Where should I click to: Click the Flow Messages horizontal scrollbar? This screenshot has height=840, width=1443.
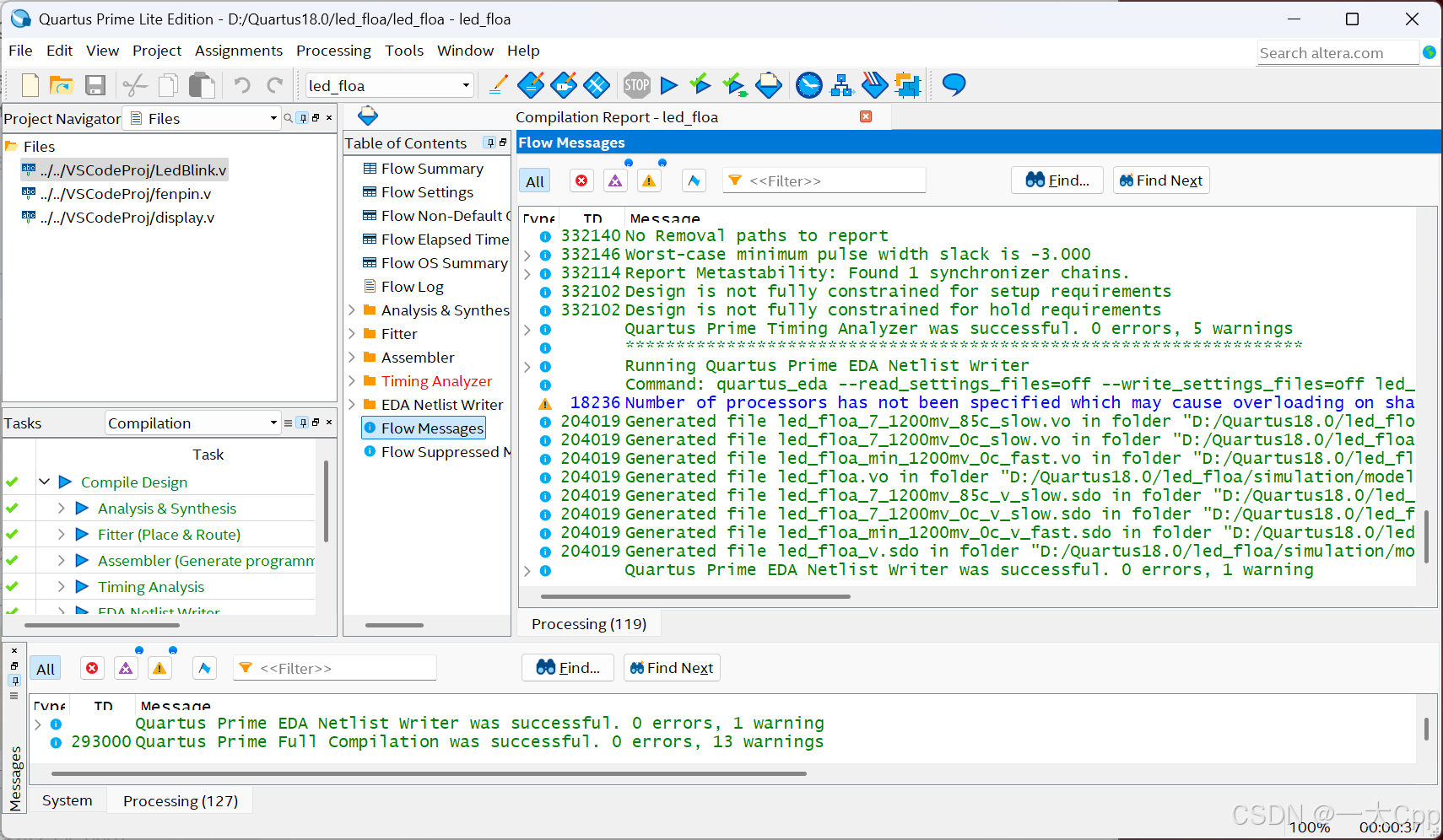(x=695, y=596)
